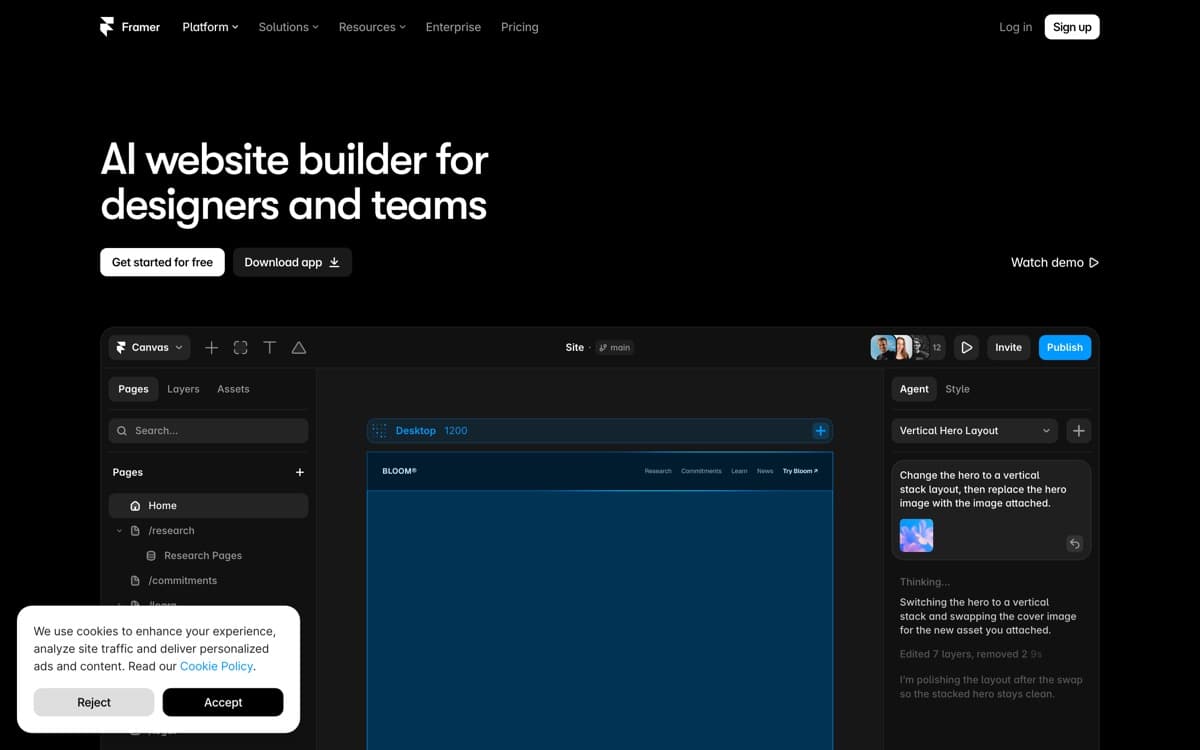This screenshot has width=1200, height=750.
Task: Click the breakpoint grid handle icon
Action: 379,430
